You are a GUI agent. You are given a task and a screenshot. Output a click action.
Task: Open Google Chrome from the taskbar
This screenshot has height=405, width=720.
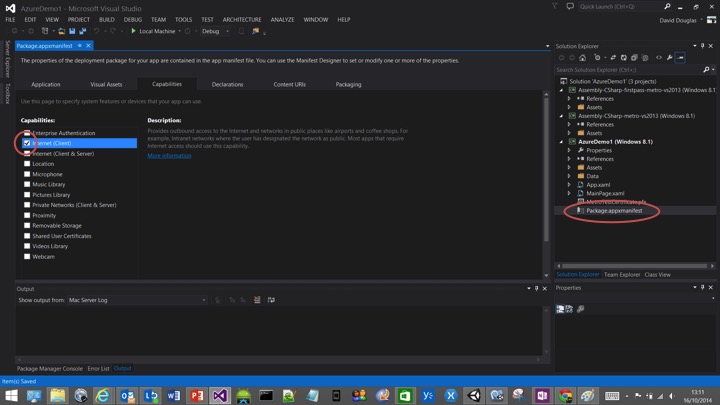coord(565,395)
